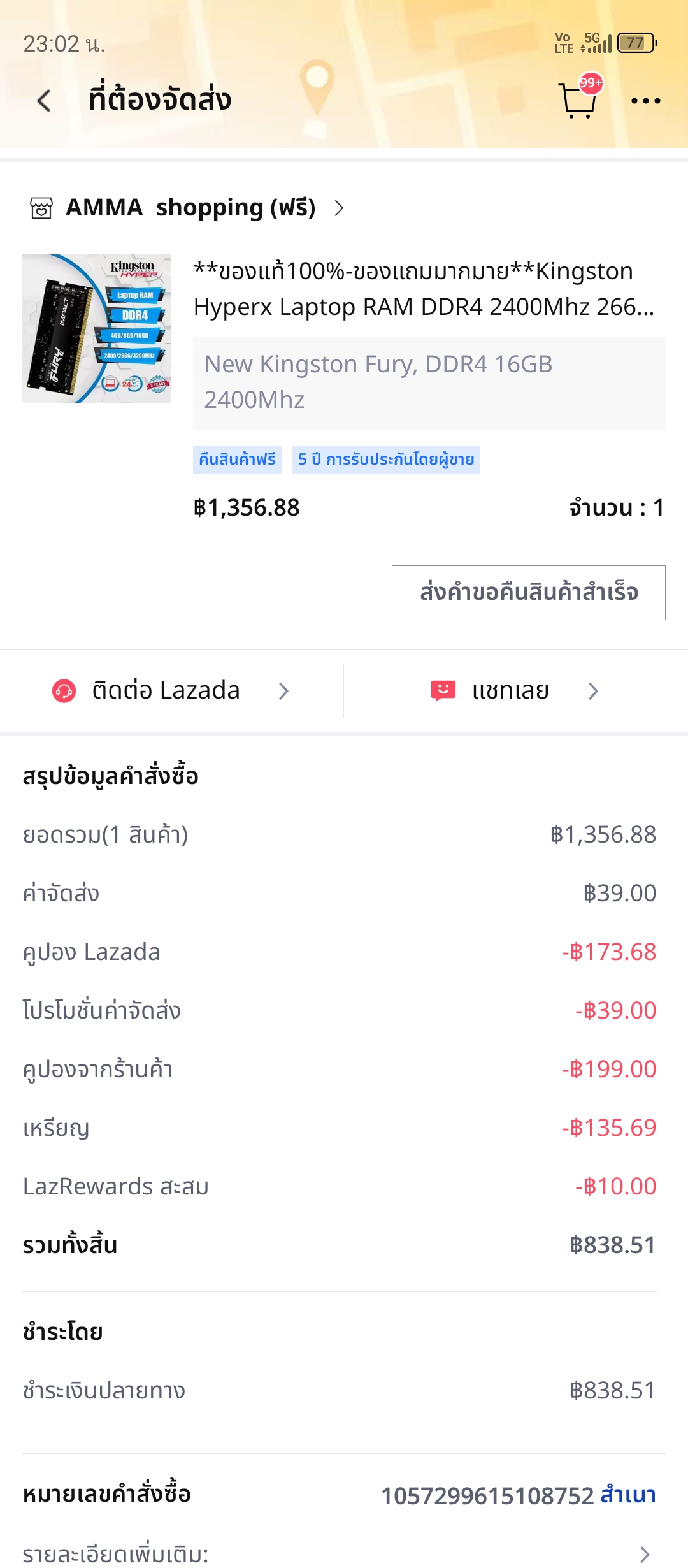Tap the 5 ปี seller warranty tag
688x1568 pixels.
(386, 460)
